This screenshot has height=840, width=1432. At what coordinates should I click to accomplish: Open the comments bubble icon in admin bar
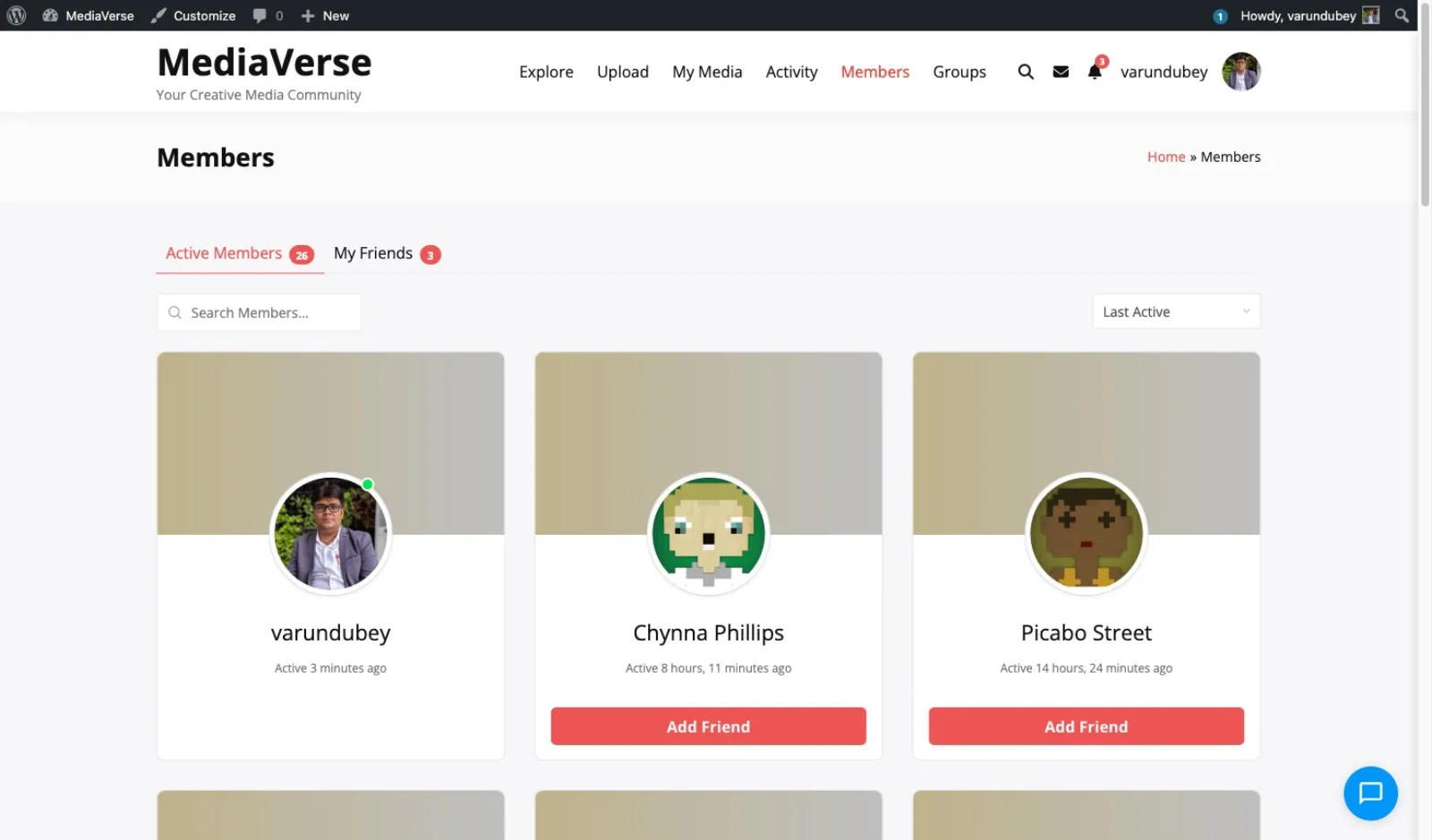point(260,15)
